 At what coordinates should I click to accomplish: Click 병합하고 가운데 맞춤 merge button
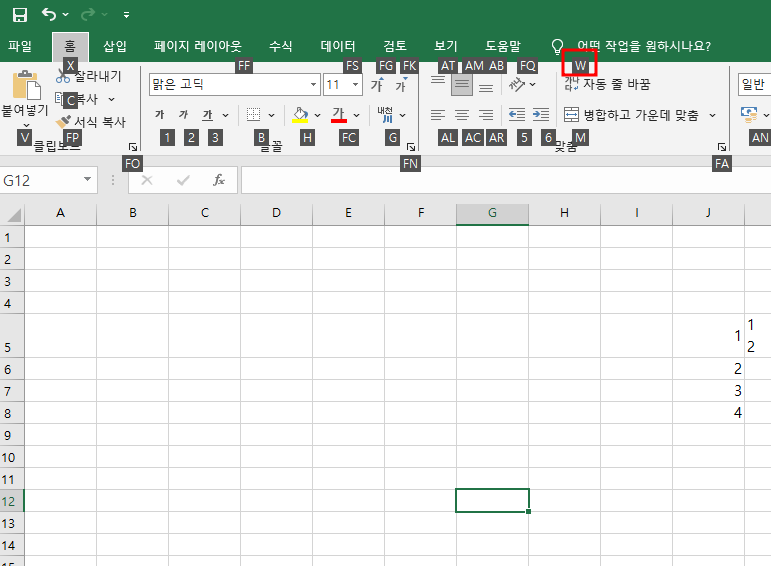pos(631,115)
